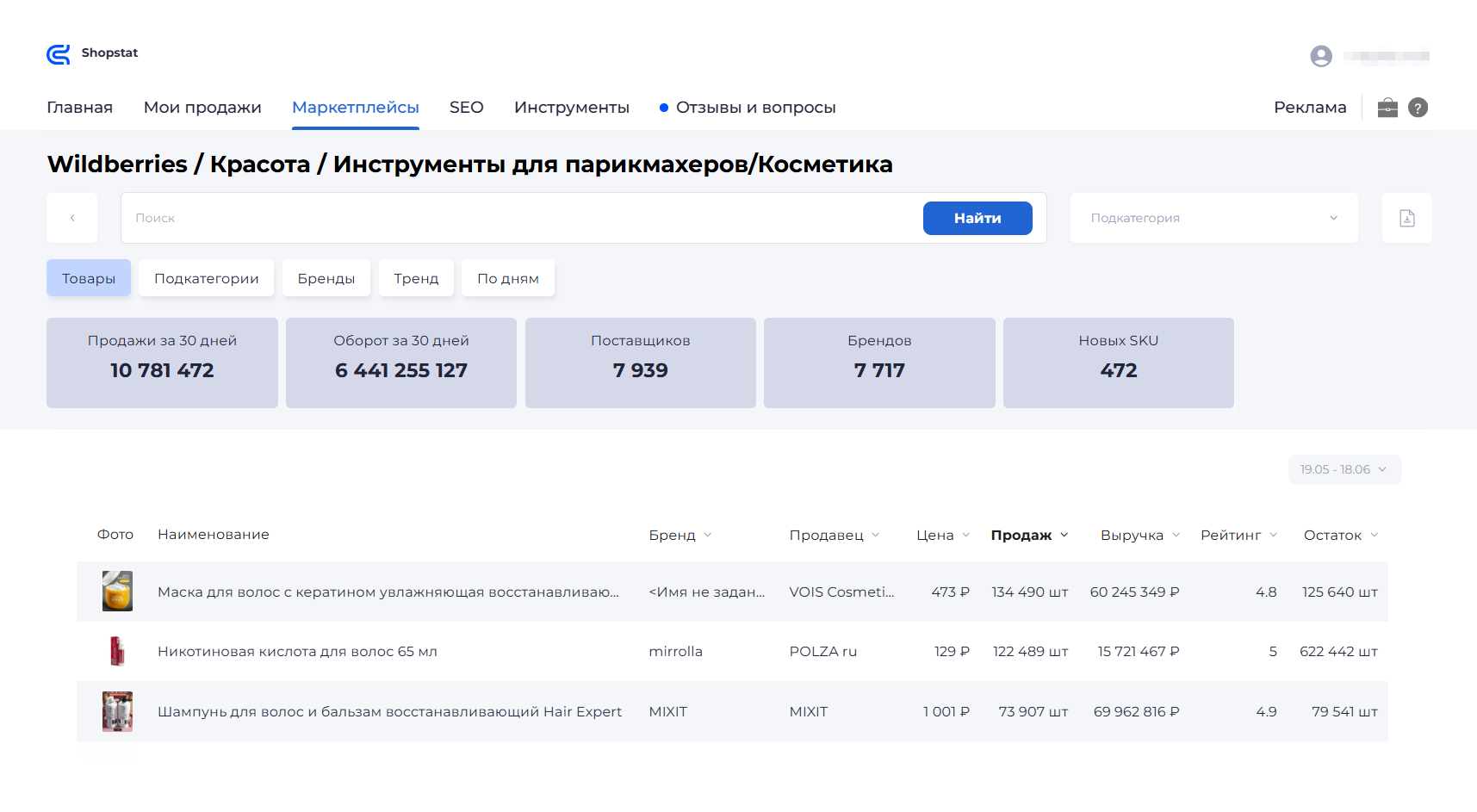The image size is (1477, 812).
Task: Click the Новых SKU stat card
Action: (1119, 363)
